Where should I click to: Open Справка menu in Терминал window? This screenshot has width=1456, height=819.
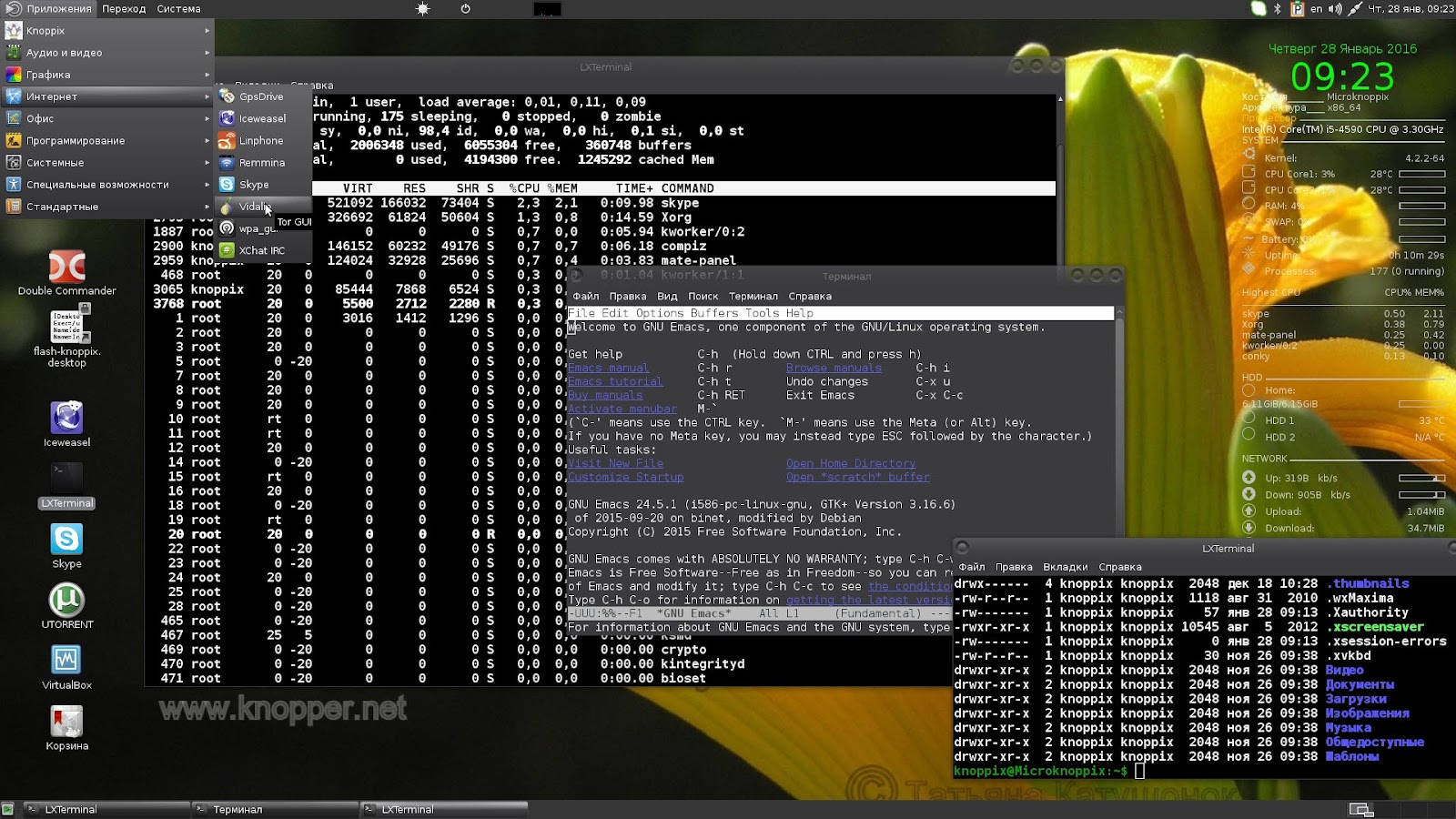coord(810,296)
